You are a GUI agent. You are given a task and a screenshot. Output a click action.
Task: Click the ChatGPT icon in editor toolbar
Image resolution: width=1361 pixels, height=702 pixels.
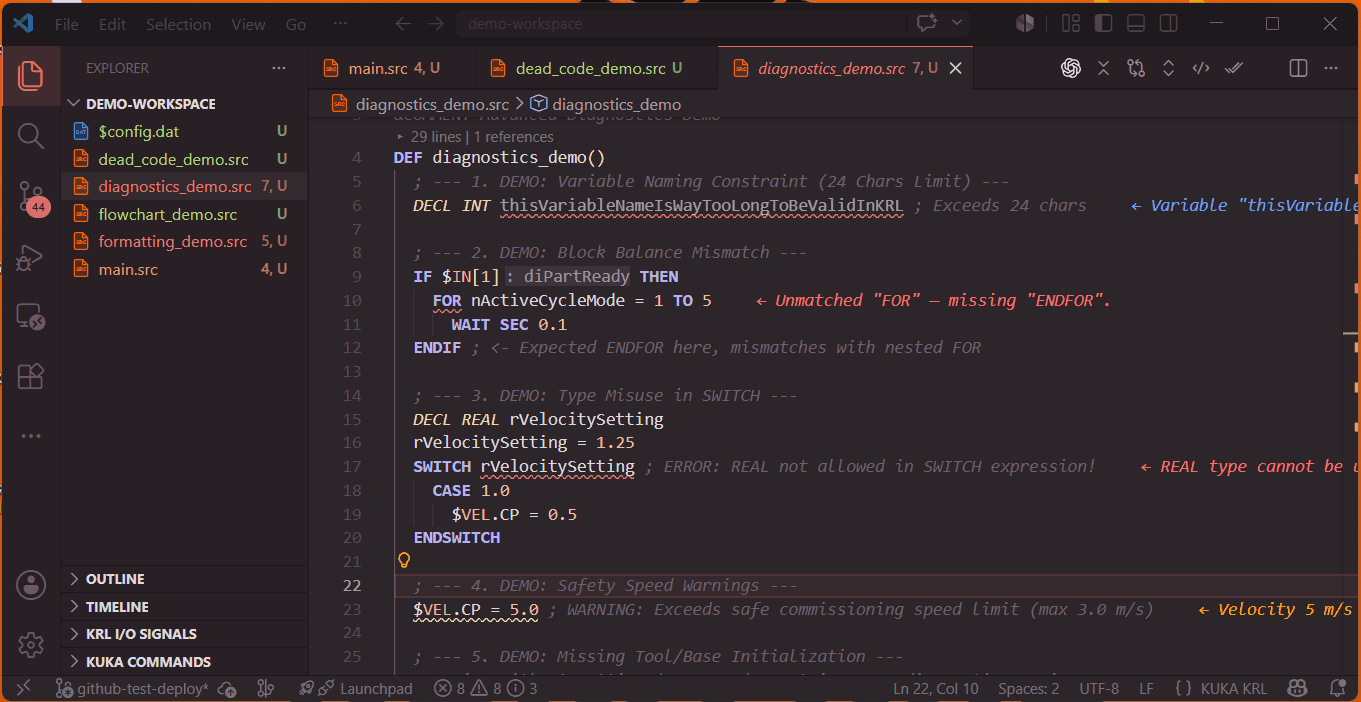[x=1071, y=68]
